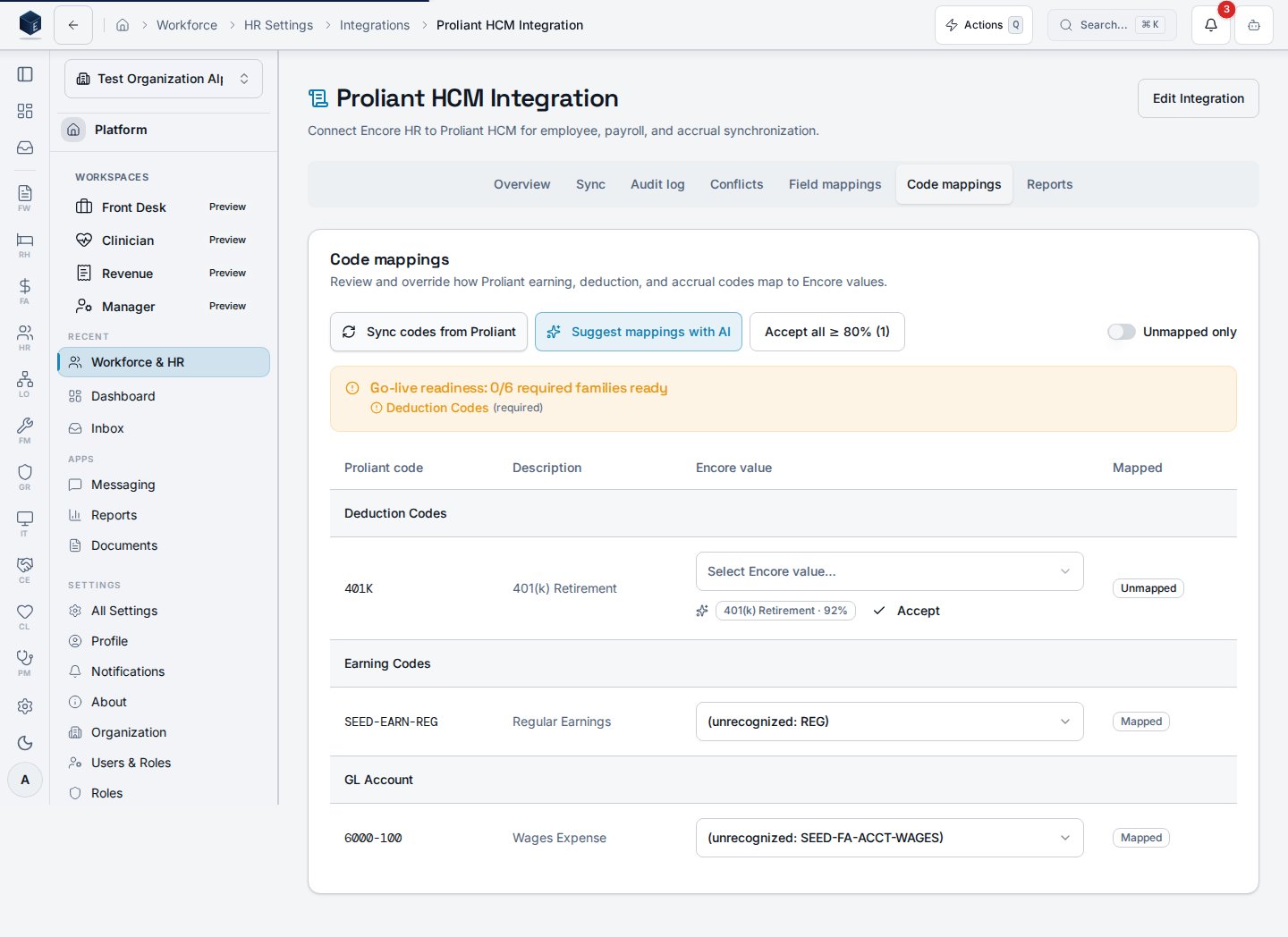Switch to Reports tab
1288x937 pixels.
(x=1049, y=184)
